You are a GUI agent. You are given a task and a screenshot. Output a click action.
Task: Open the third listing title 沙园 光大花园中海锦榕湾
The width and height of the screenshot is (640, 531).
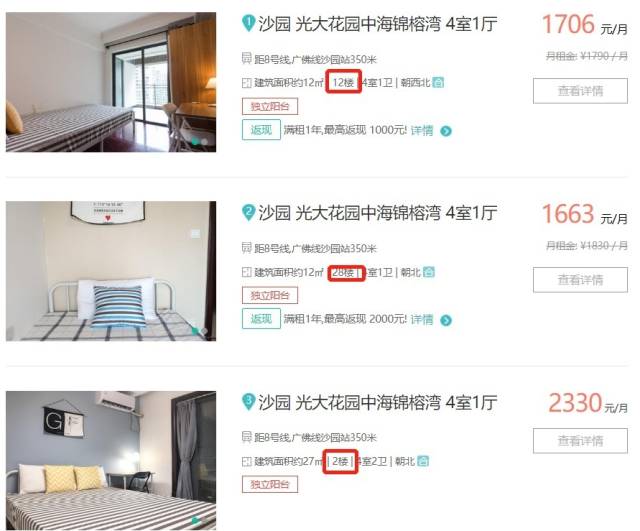pyautogui.click(x=349, y=402)
